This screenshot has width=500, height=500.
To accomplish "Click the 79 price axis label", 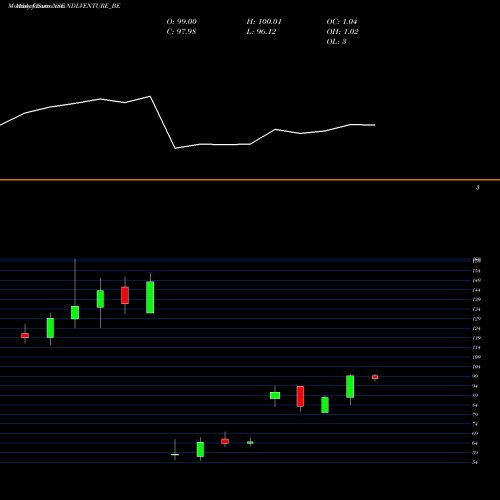I will [475, 414].
